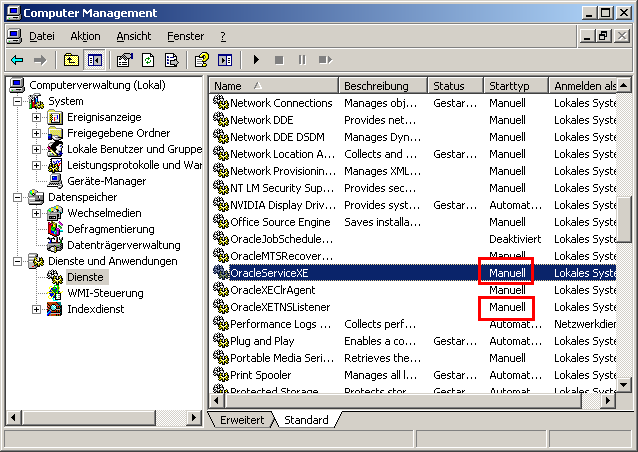Pause the service with pause icon
The width and height of the screenshot is (638, 452).
(x=302, y=60)
